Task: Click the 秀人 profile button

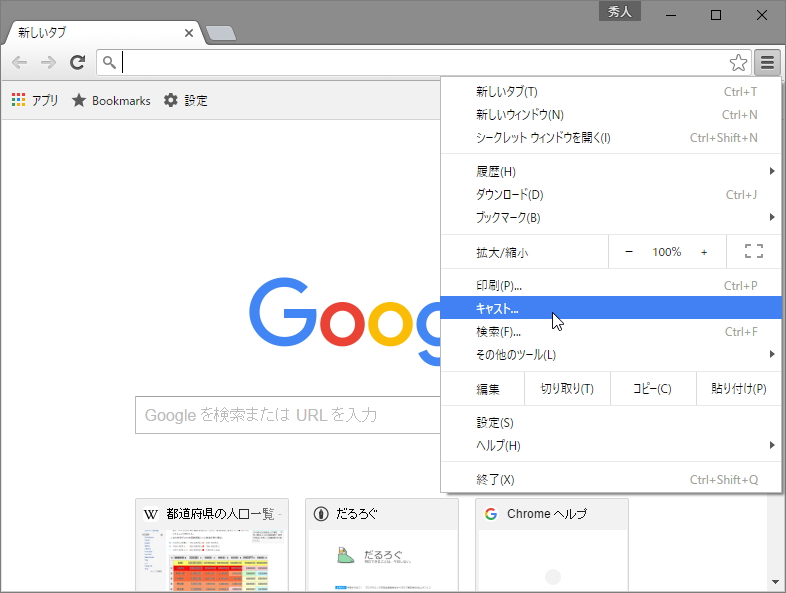Action: [620, 12]
